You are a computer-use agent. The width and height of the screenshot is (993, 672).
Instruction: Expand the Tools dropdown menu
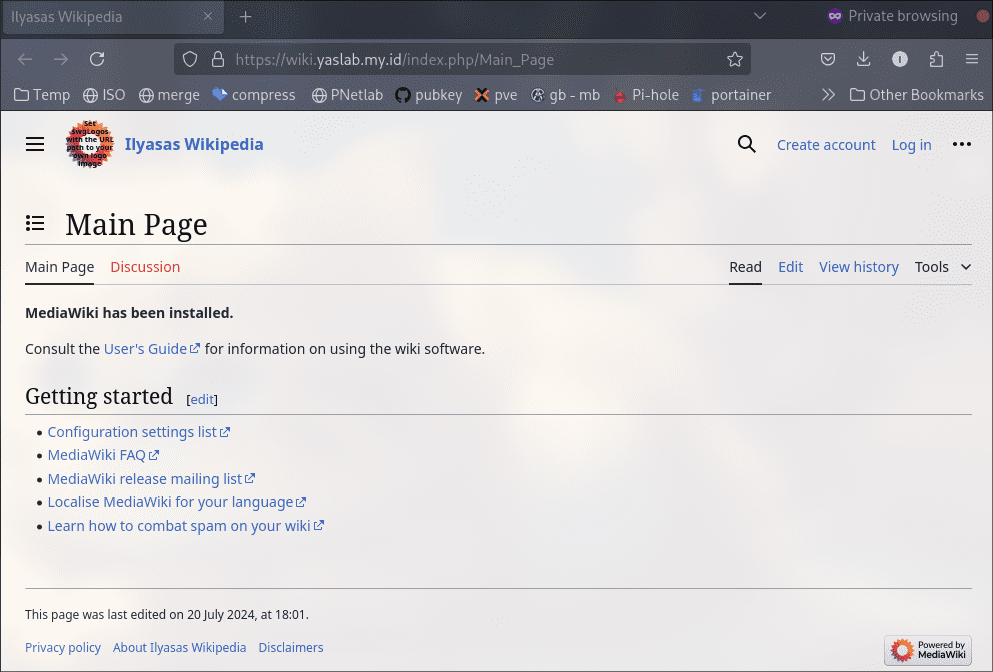click(x=943, y=267)
